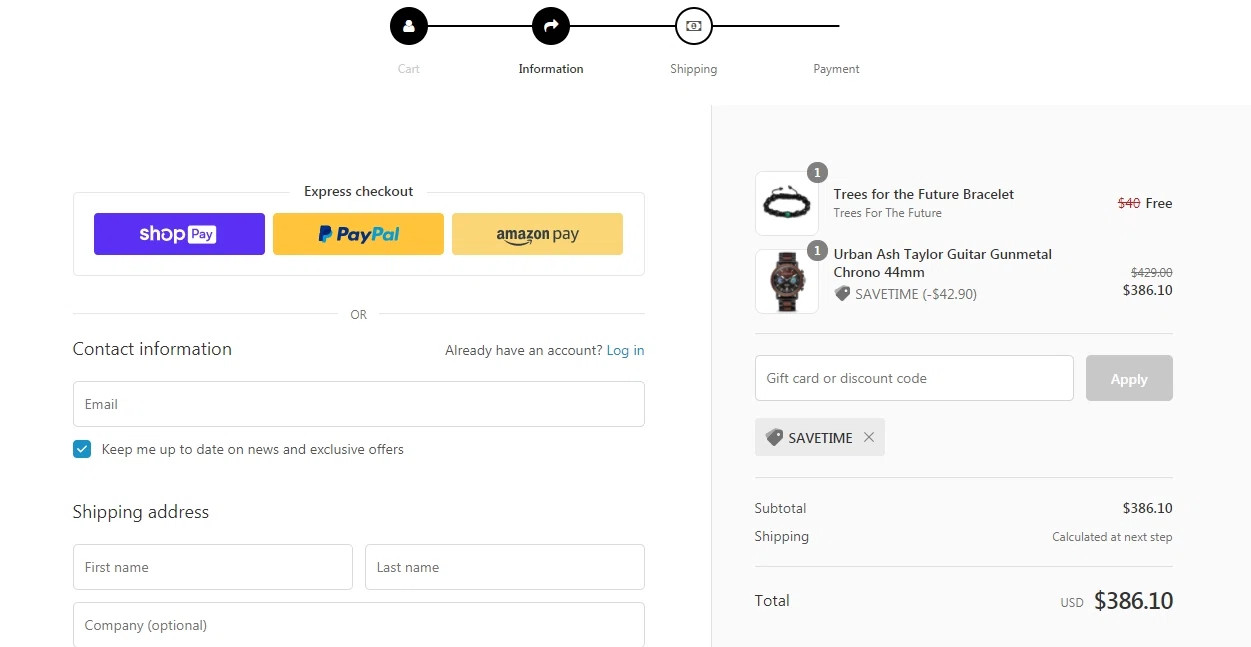Click the Last name field
Viewport: 1251px width, 647px height.
[504, 567]
